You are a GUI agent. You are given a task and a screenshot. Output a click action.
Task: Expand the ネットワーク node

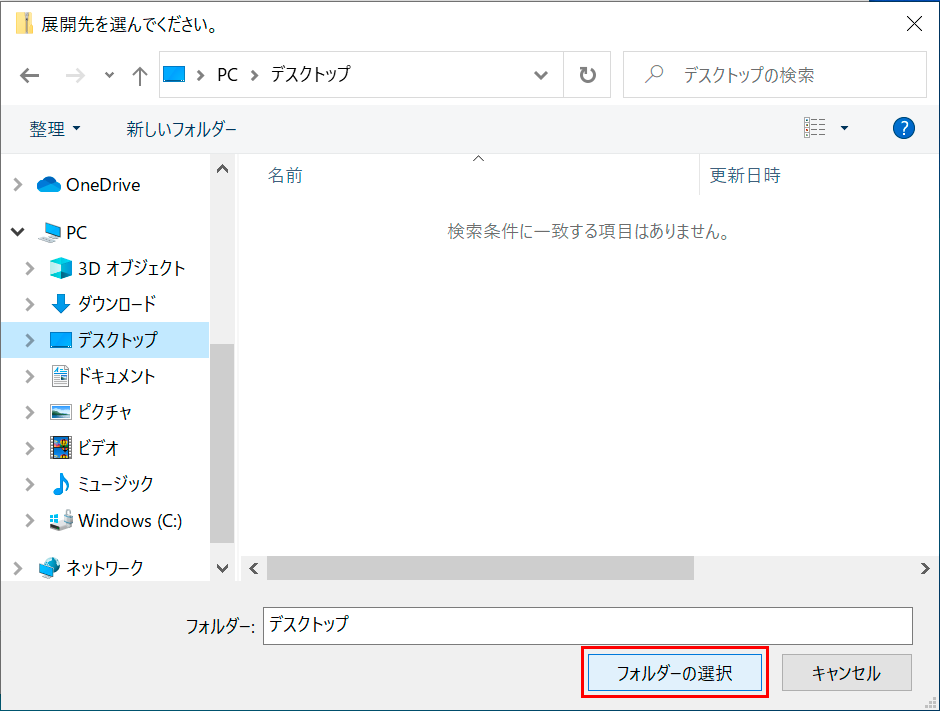click(18, 568)
